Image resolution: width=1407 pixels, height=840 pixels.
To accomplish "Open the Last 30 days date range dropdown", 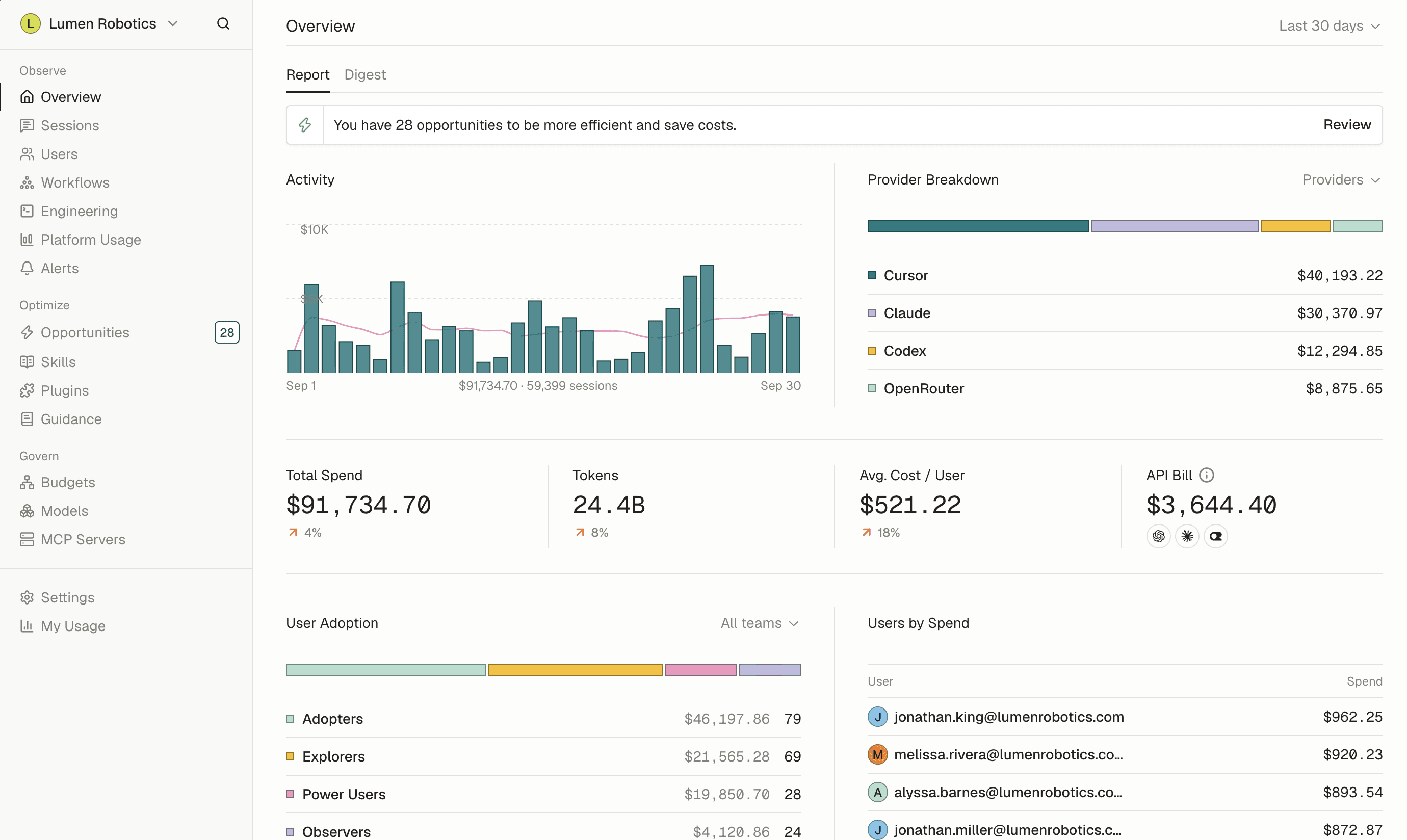I will 1331,26.
